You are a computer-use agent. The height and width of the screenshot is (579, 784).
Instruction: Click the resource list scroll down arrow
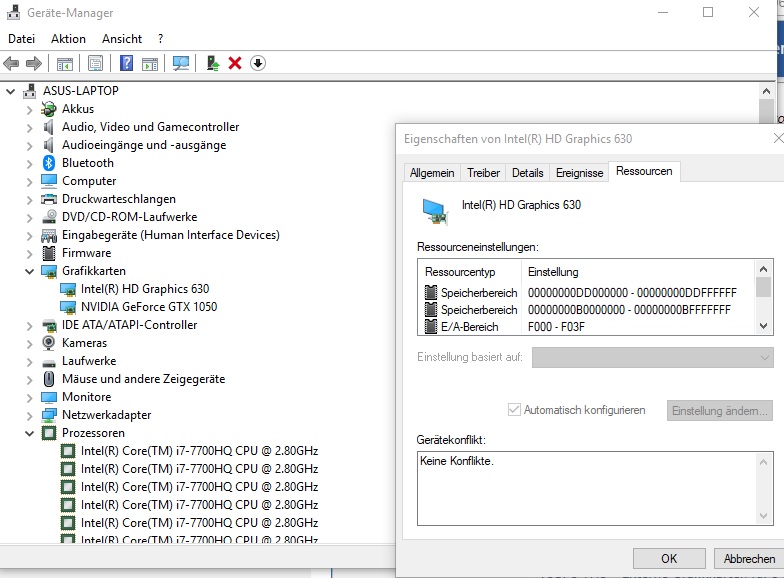[x=763, y=326]
